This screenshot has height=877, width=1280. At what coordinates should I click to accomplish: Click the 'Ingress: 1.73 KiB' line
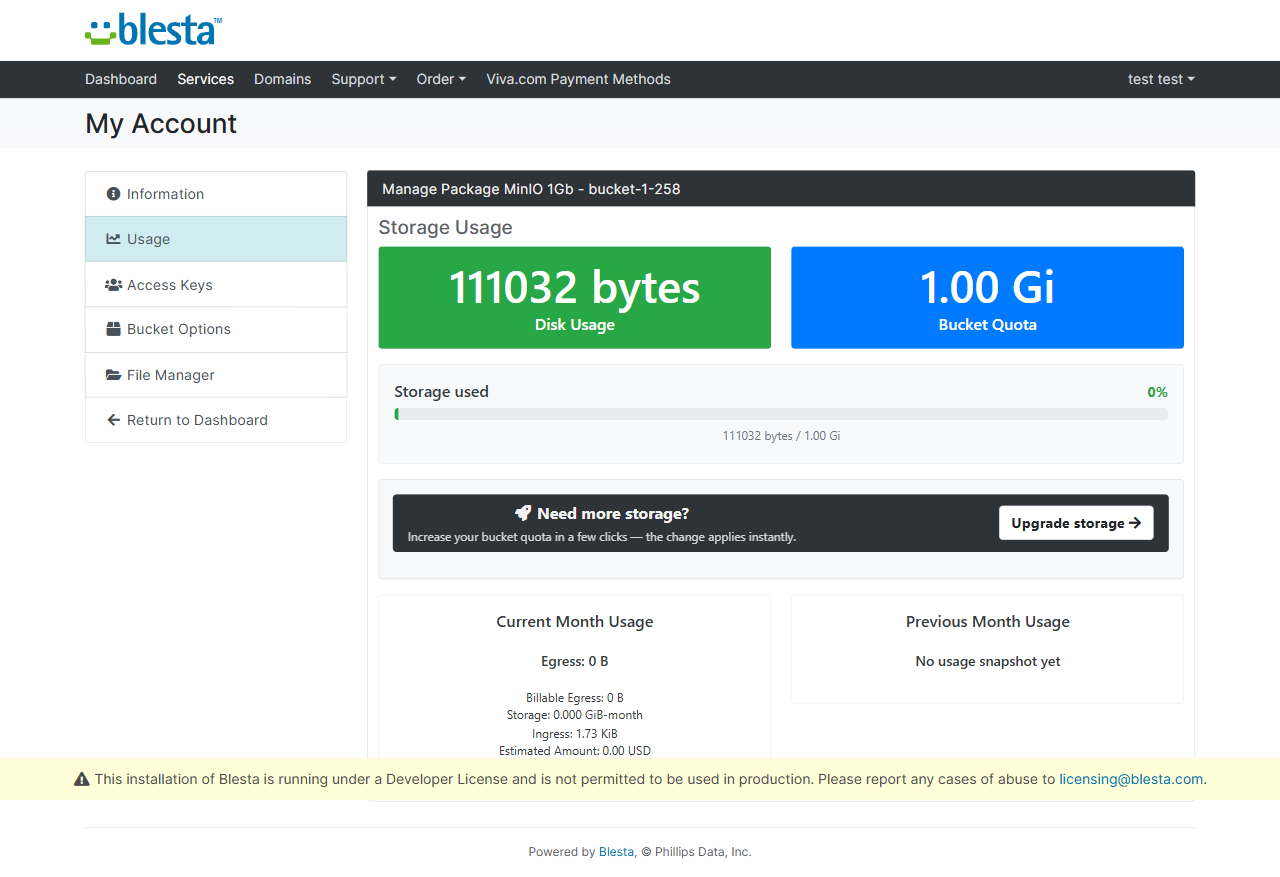575,734
